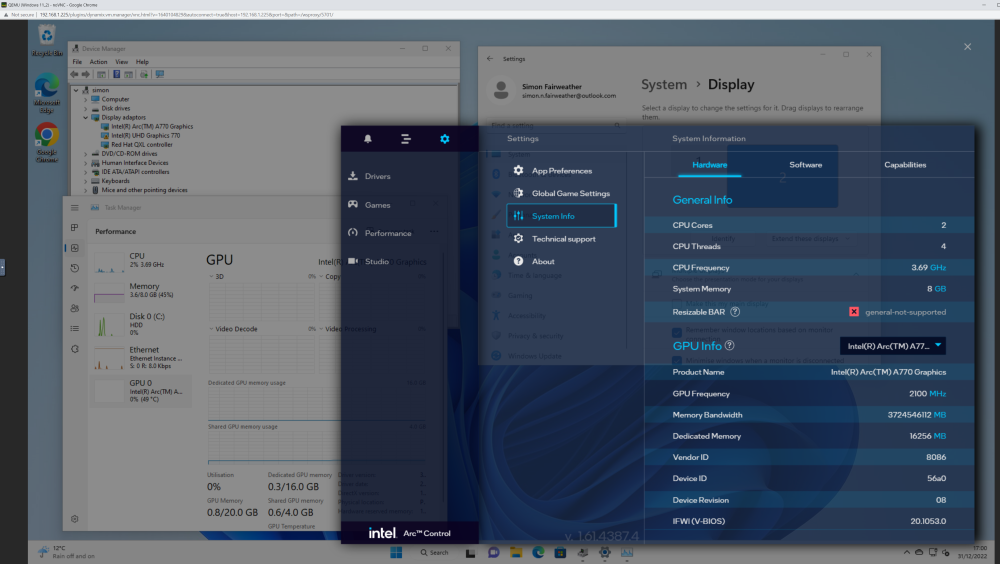
Task: Click Device Manager back arrow toolbar icon
Action: (74, 74)
